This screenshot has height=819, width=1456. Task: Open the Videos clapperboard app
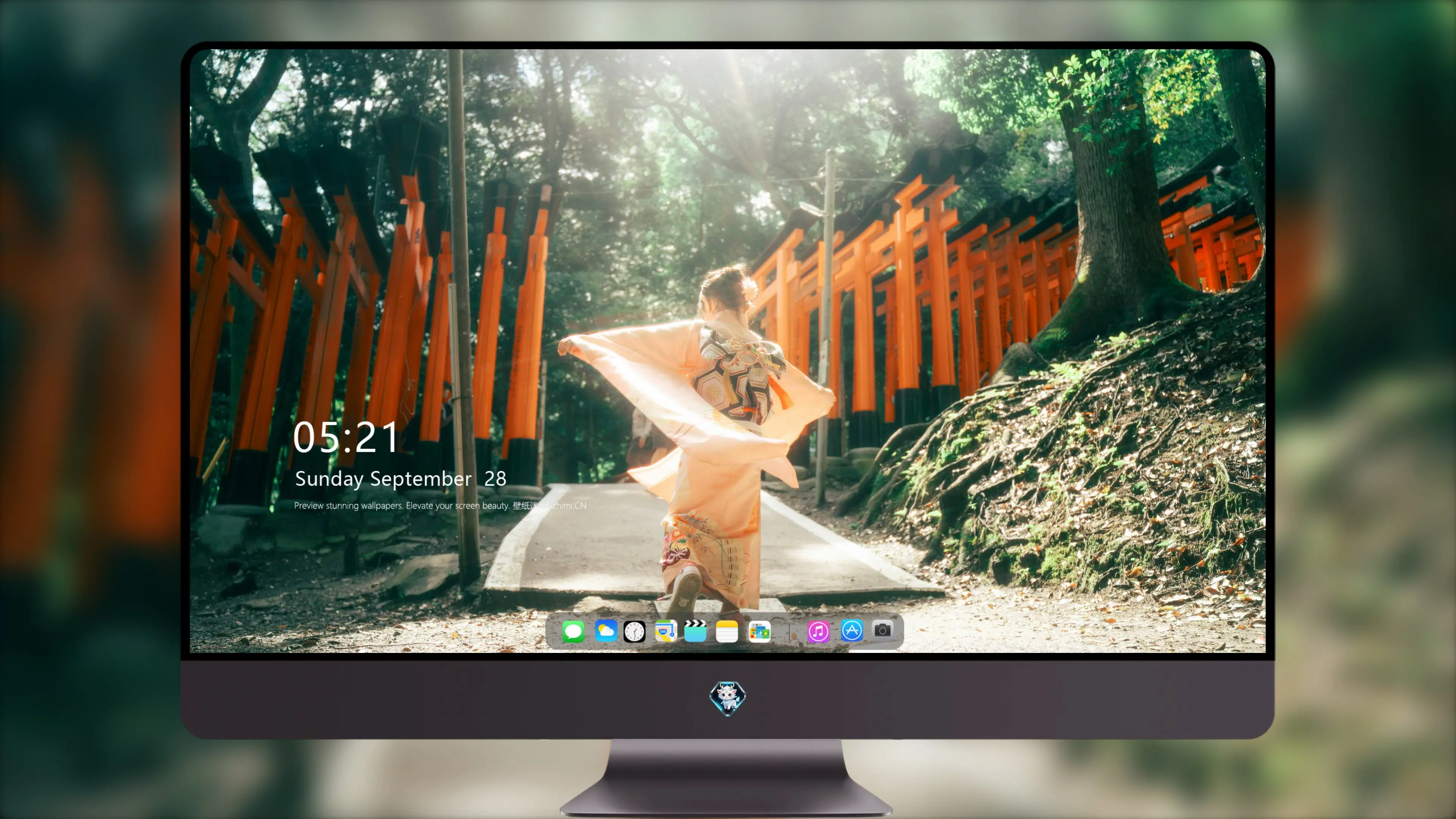click(x=695, y=631)
